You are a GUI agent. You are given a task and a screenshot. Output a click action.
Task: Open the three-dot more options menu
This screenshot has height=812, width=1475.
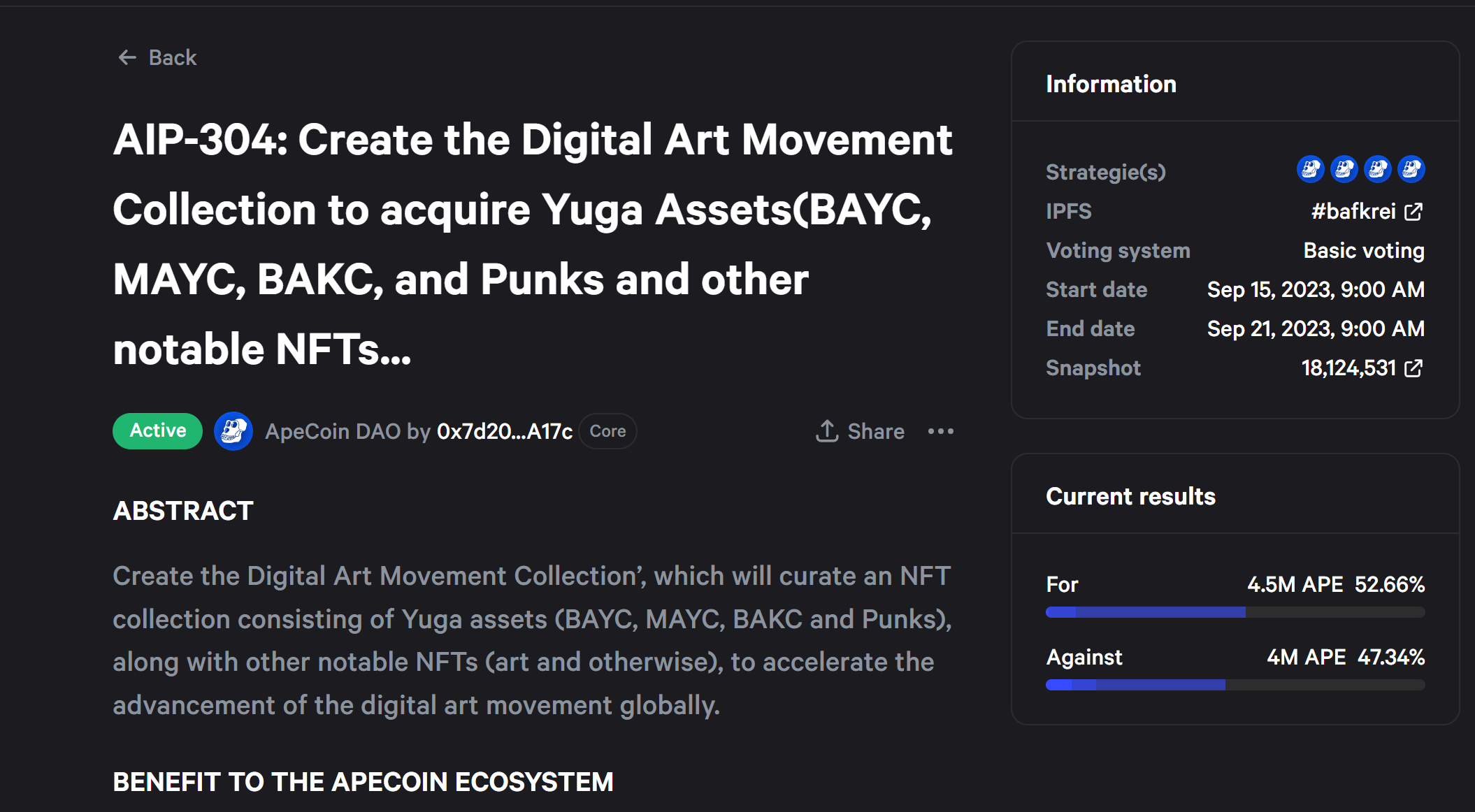pos(940,431)
